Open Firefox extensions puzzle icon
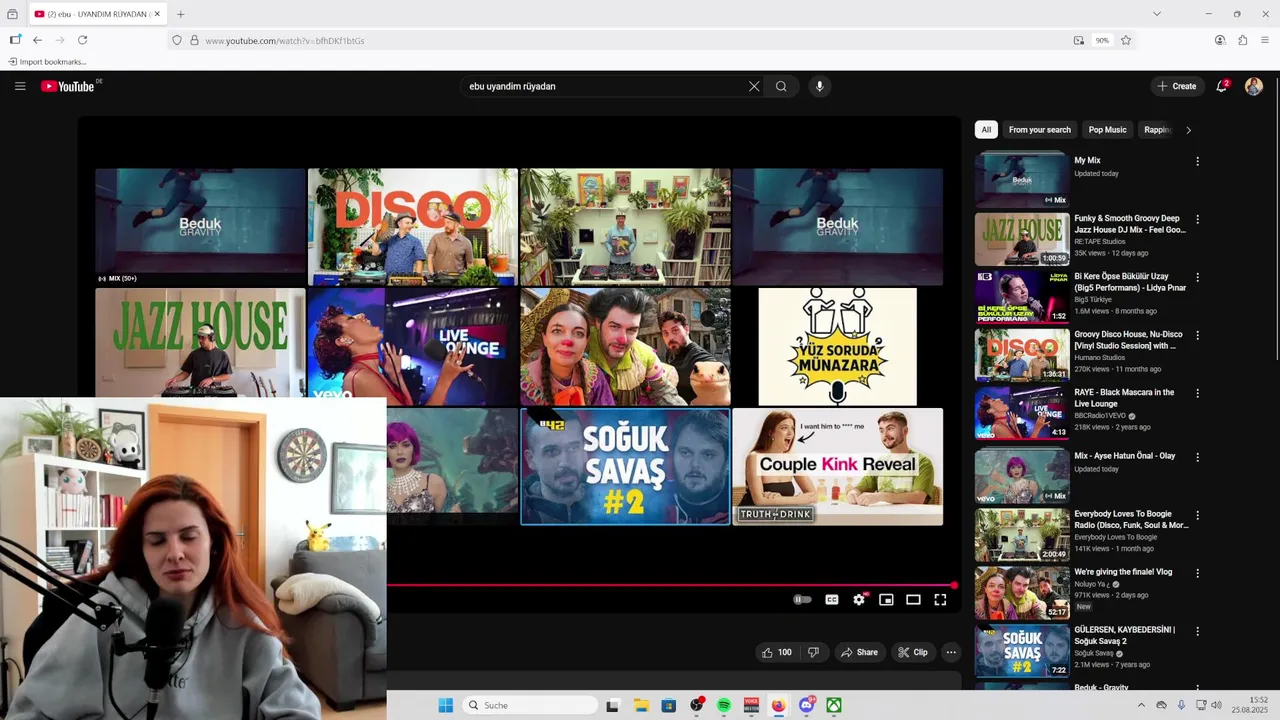This screenshot has height=720, width=1280. [1242, 40]
